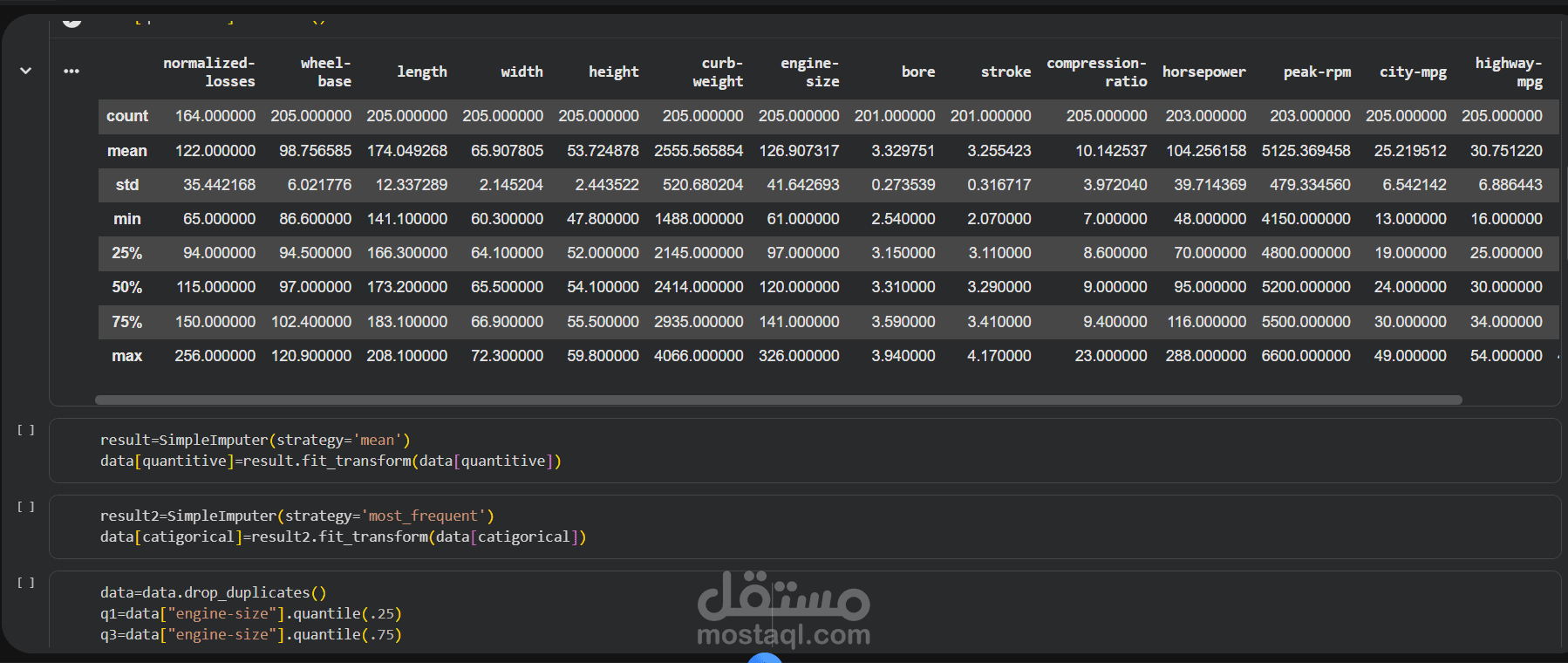Select the wheel-base column header
This screenshot has height=663, width=1568.
326,72
